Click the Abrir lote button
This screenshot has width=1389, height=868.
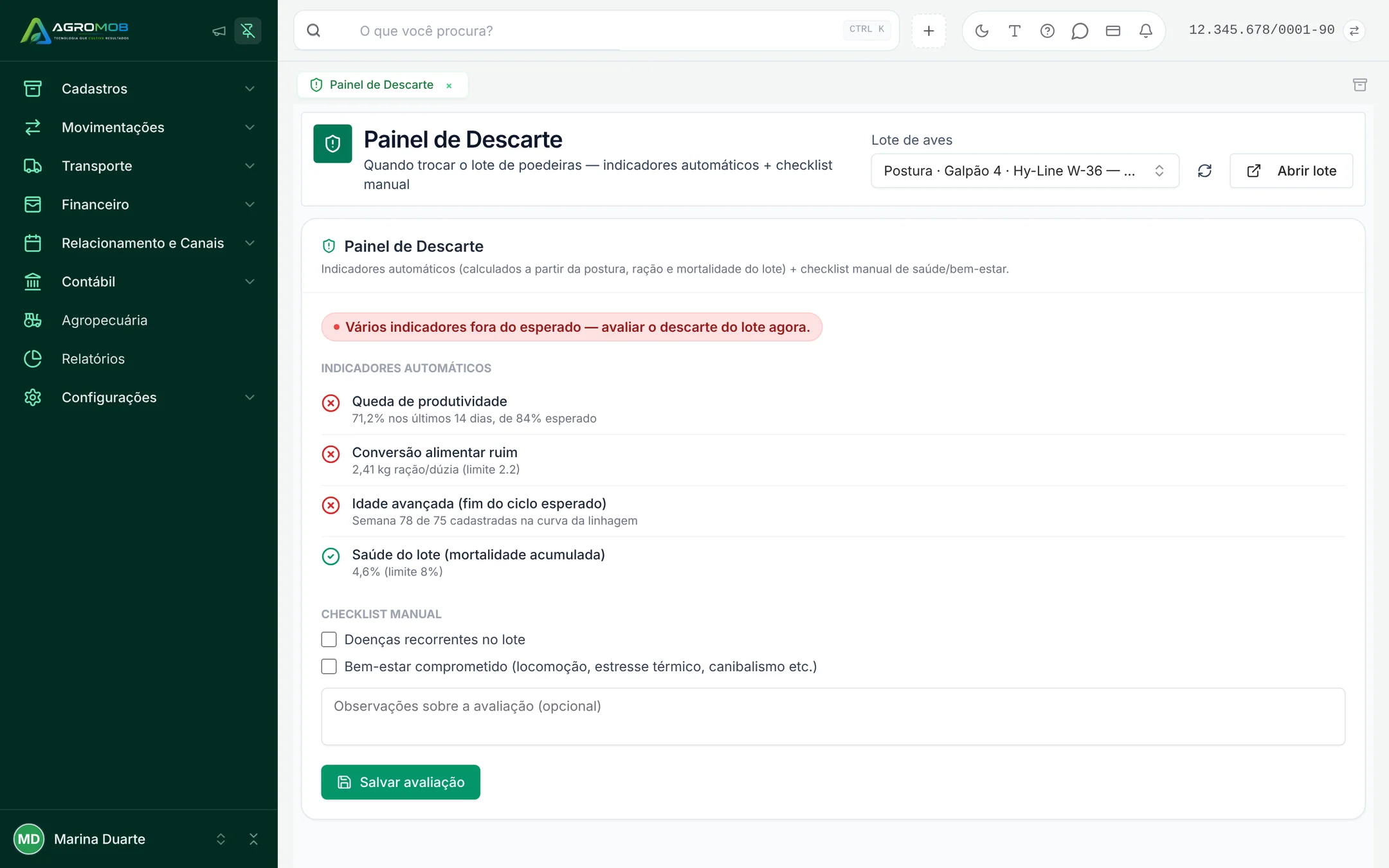[1291, 171]
